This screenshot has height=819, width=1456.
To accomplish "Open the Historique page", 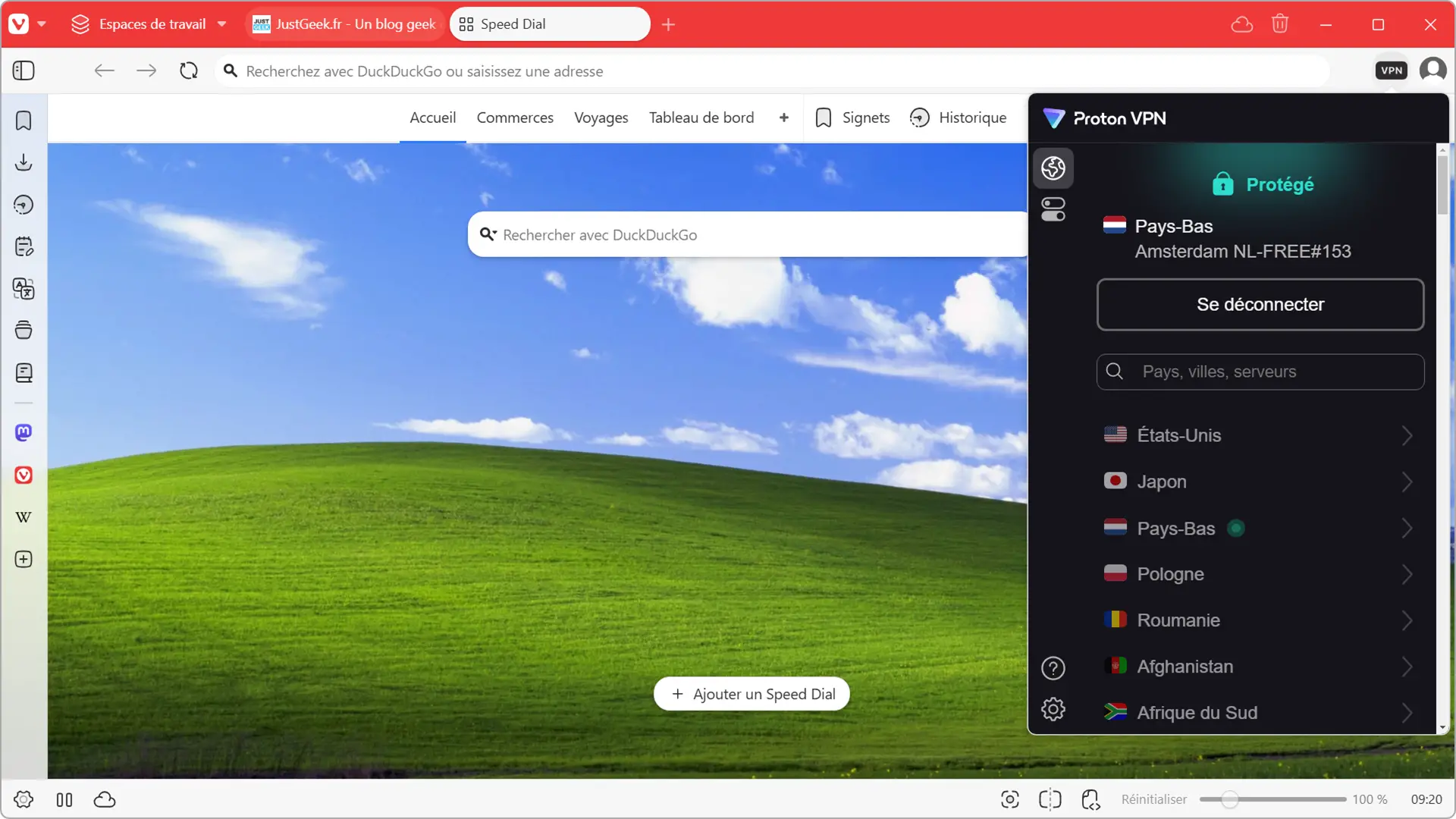I will pos(958,118).
